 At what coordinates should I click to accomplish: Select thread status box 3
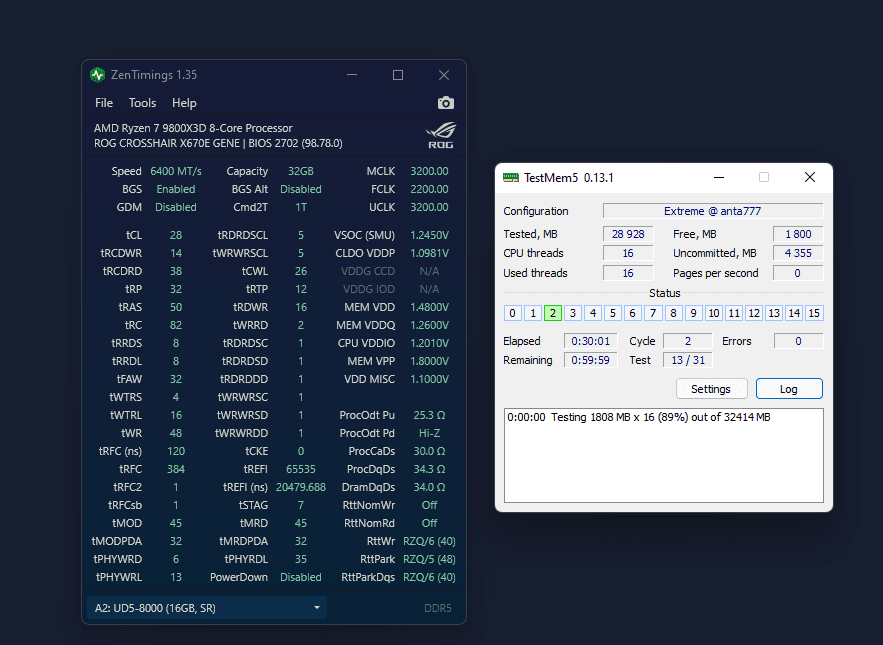(573, 313)
